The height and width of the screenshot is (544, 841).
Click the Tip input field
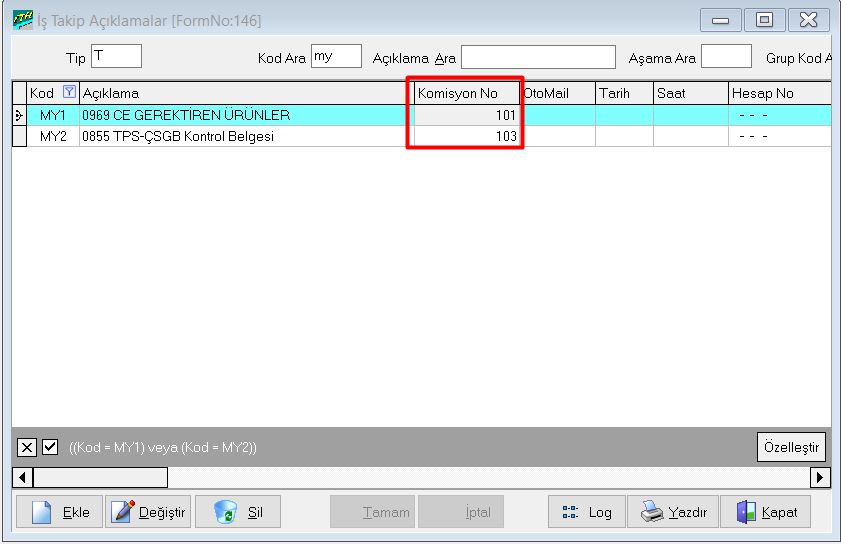pos(116,57)
